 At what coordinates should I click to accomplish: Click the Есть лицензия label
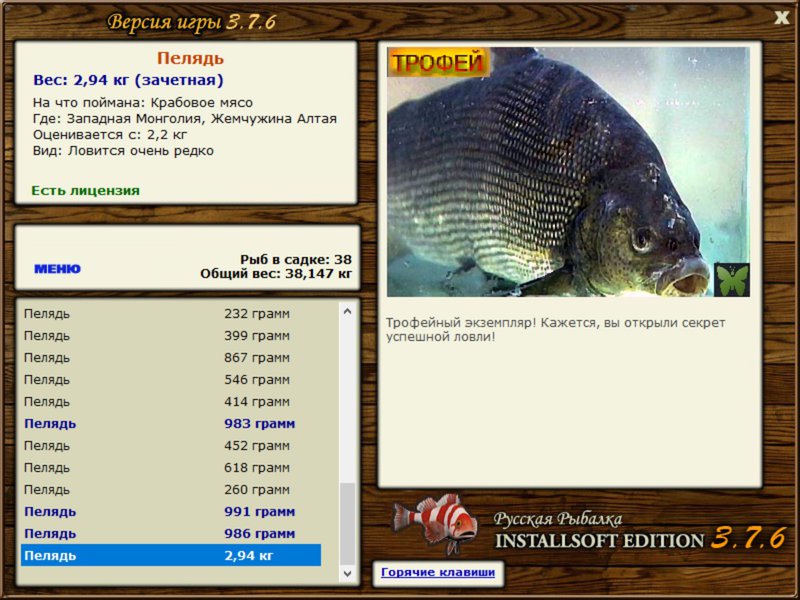85,190
